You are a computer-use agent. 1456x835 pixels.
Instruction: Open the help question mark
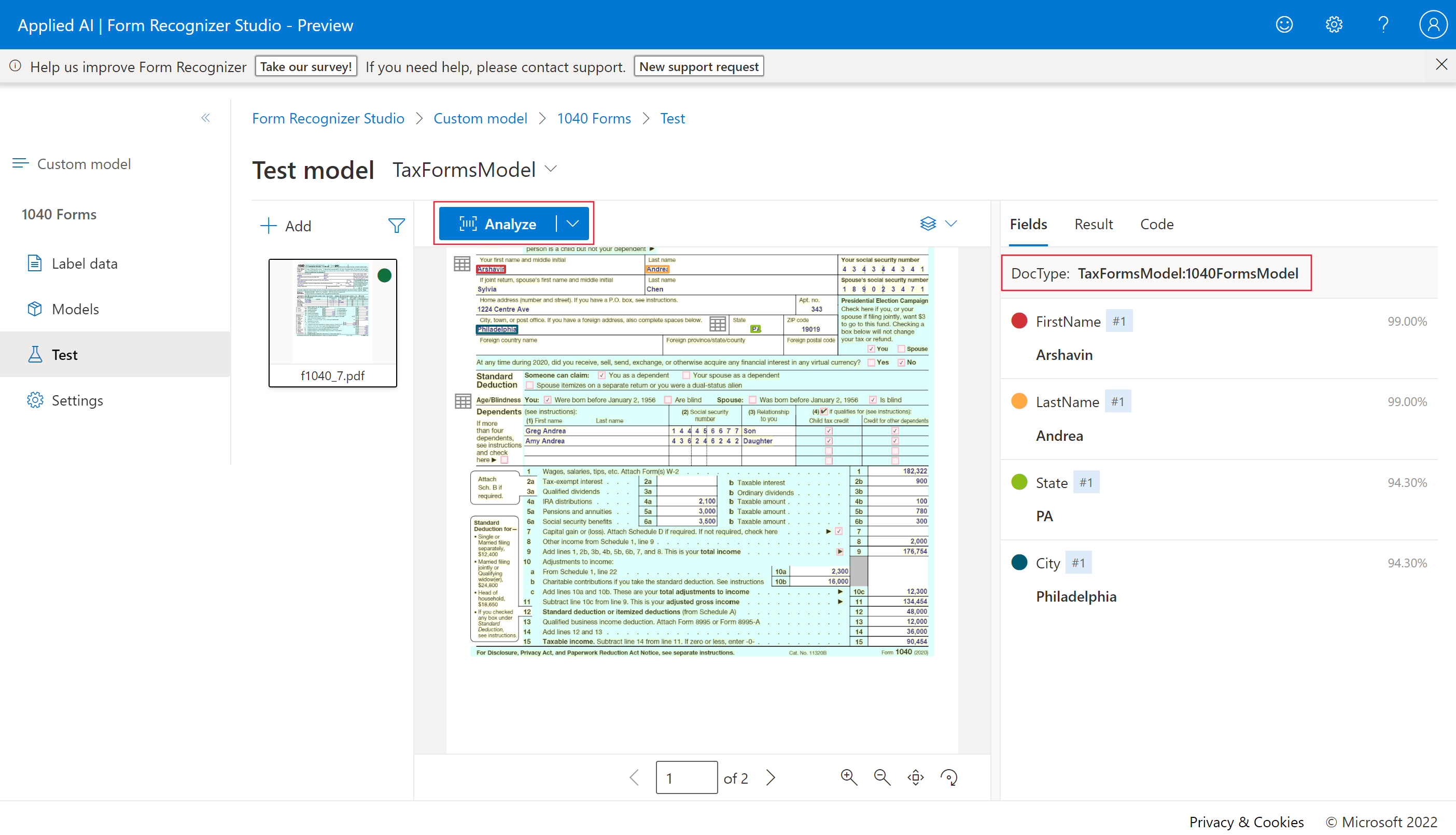click(x=1383, y=25)
